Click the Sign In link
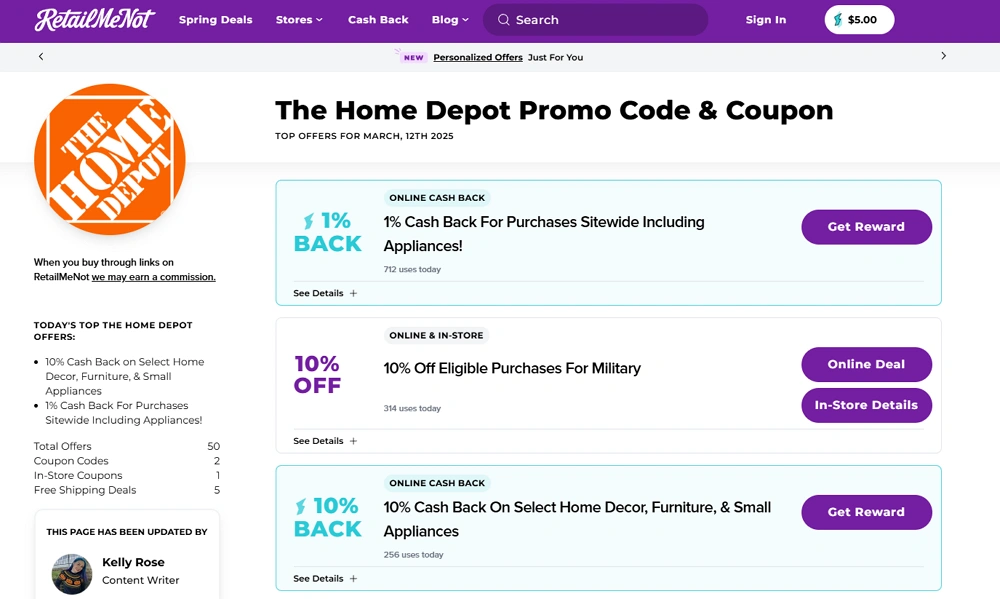The height and width of the screenshot is (599, 1000). 766,19
